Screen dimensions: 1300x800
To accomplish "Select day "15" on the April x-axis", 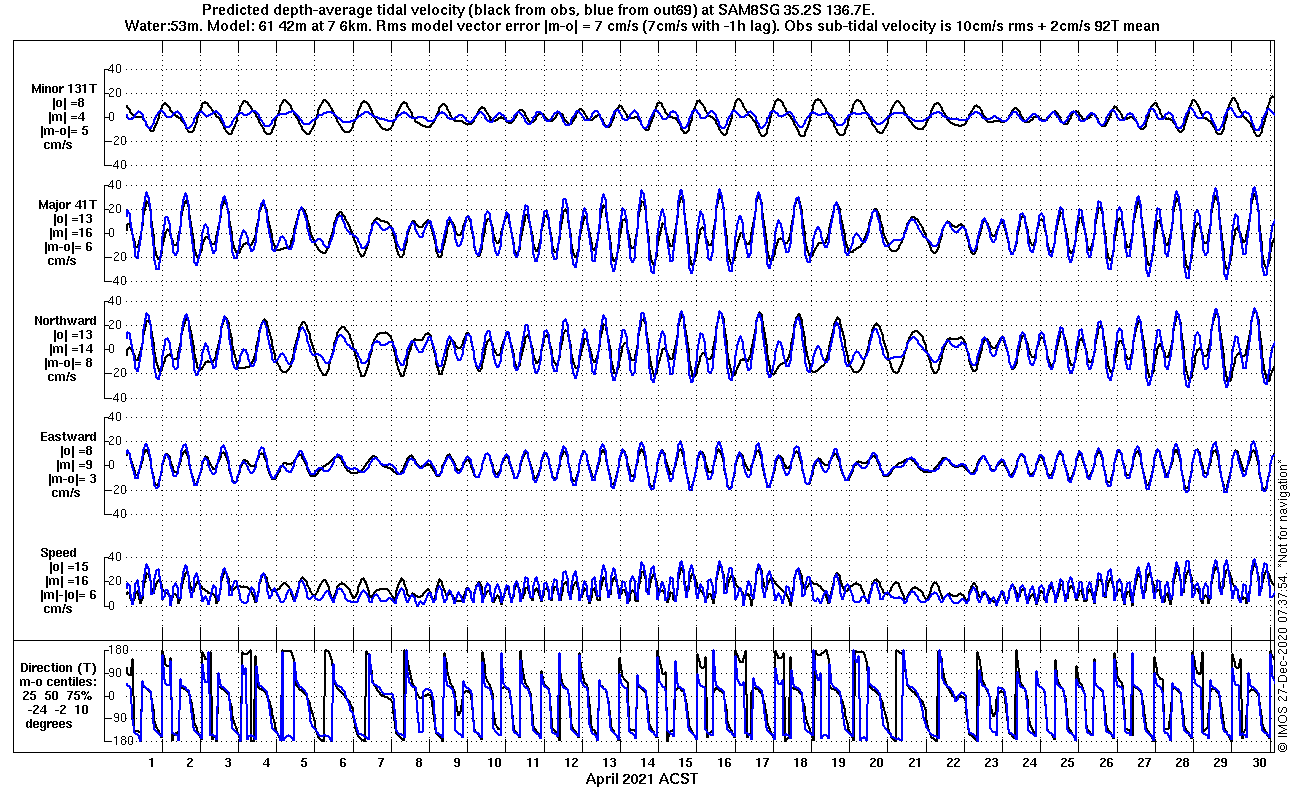I will 686,763.
